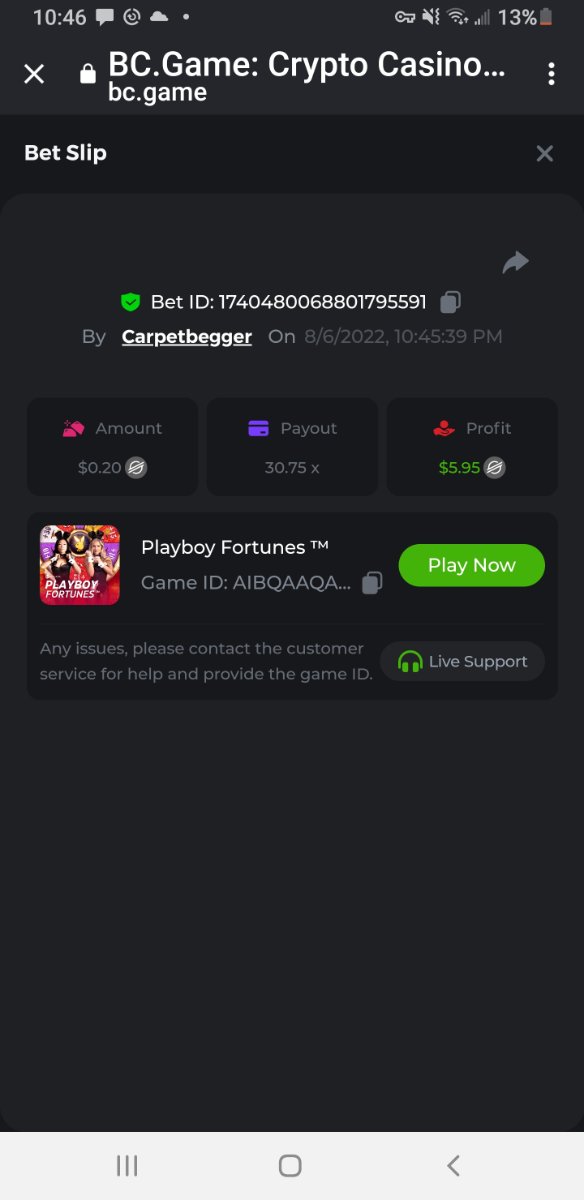
Task: Tap the Playboy Fortunes game thumbnail
Action: 80,565
